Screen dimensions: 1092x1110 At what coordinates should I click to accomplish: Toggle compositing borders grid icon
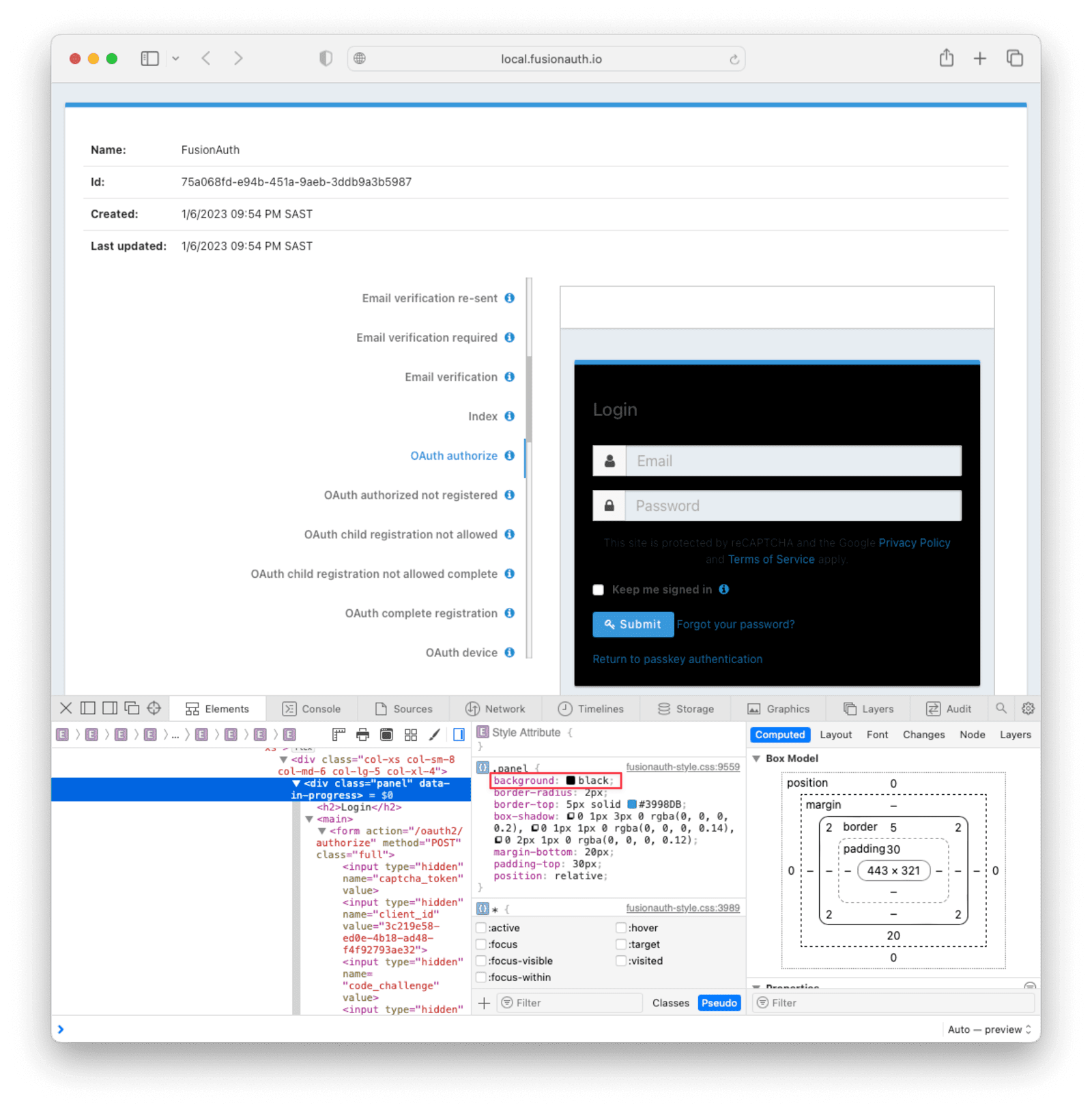(410, 735)
